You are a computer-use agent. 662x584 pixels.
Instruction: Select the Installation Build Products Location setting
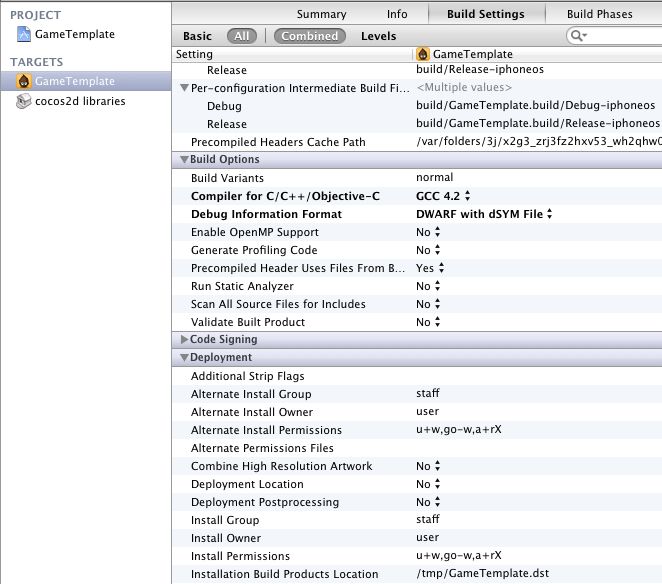point(284,574)
